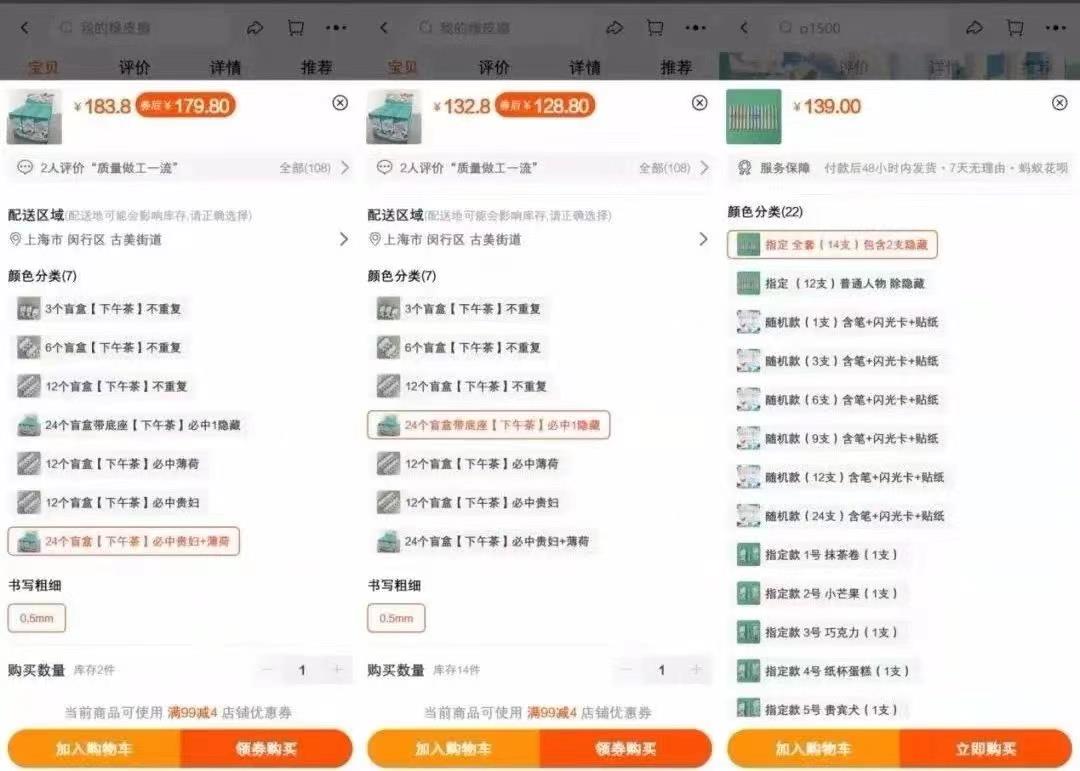
Task: Switch to the 评价 tab in the left screen
Action: point(135,68)
